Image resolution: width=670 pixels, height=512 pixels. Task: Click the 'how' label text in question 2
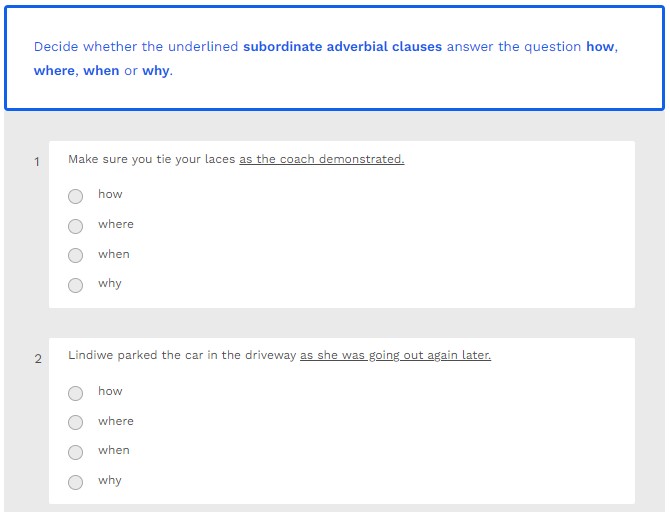point(110,391)
